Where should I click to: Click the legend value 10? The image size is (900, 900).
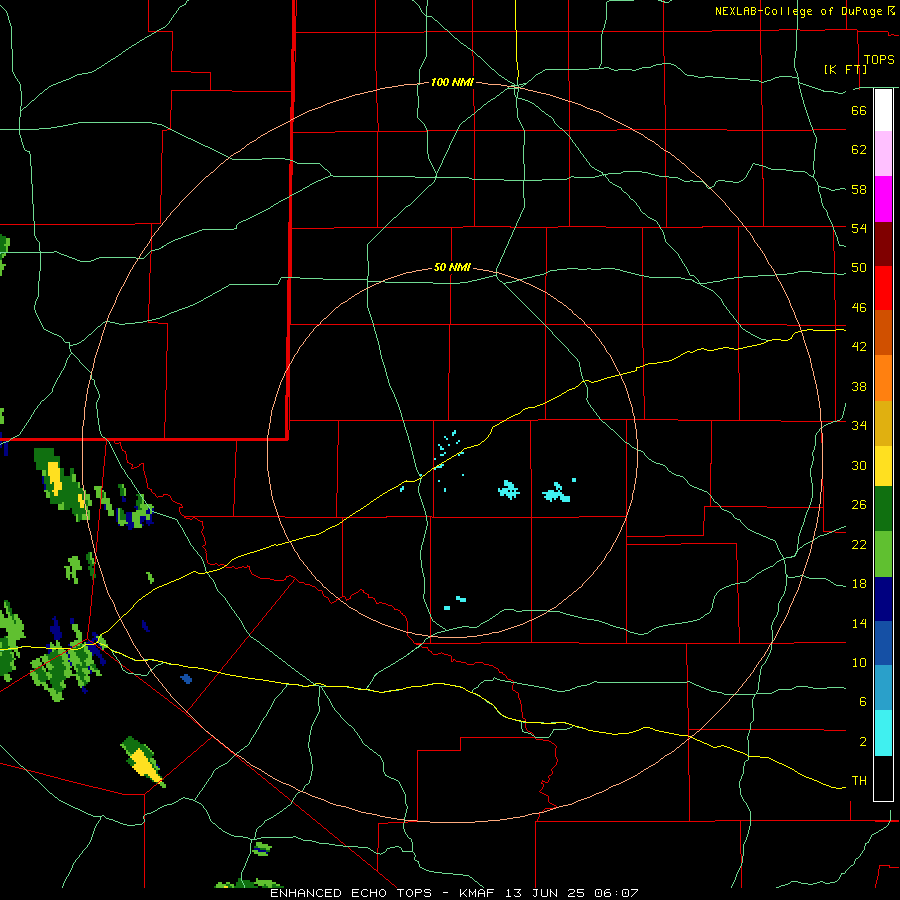pos(859,662)
